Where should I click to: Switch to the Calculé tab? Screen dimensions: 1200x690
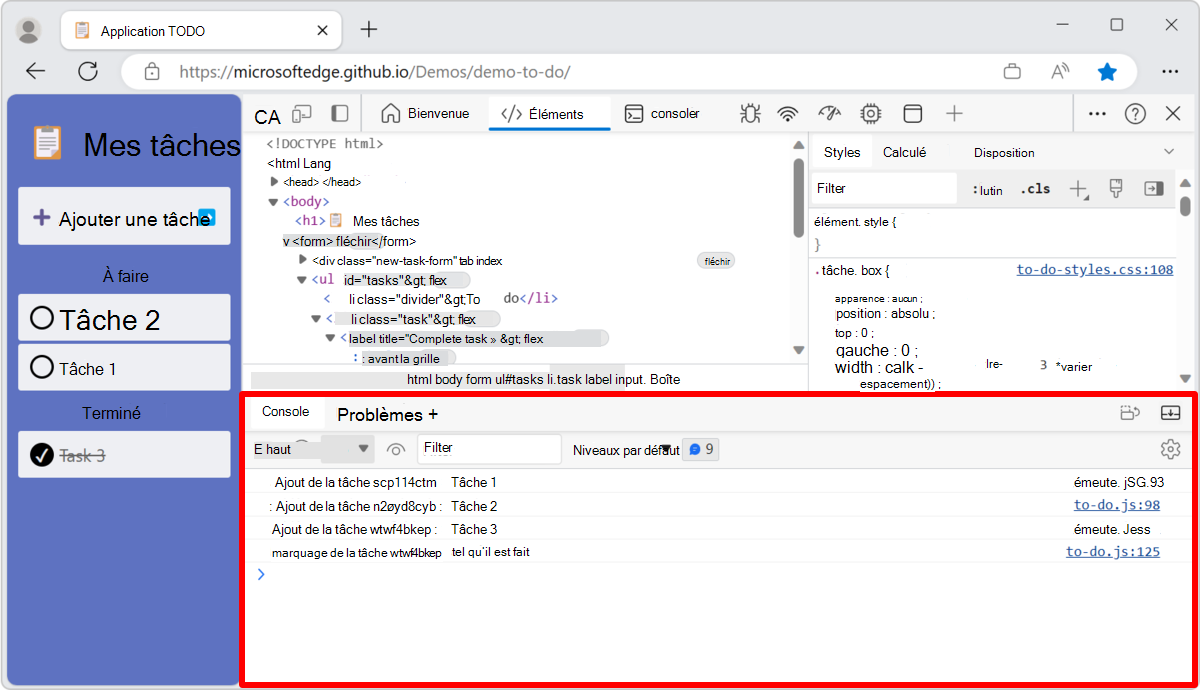[x=904, y=153]
